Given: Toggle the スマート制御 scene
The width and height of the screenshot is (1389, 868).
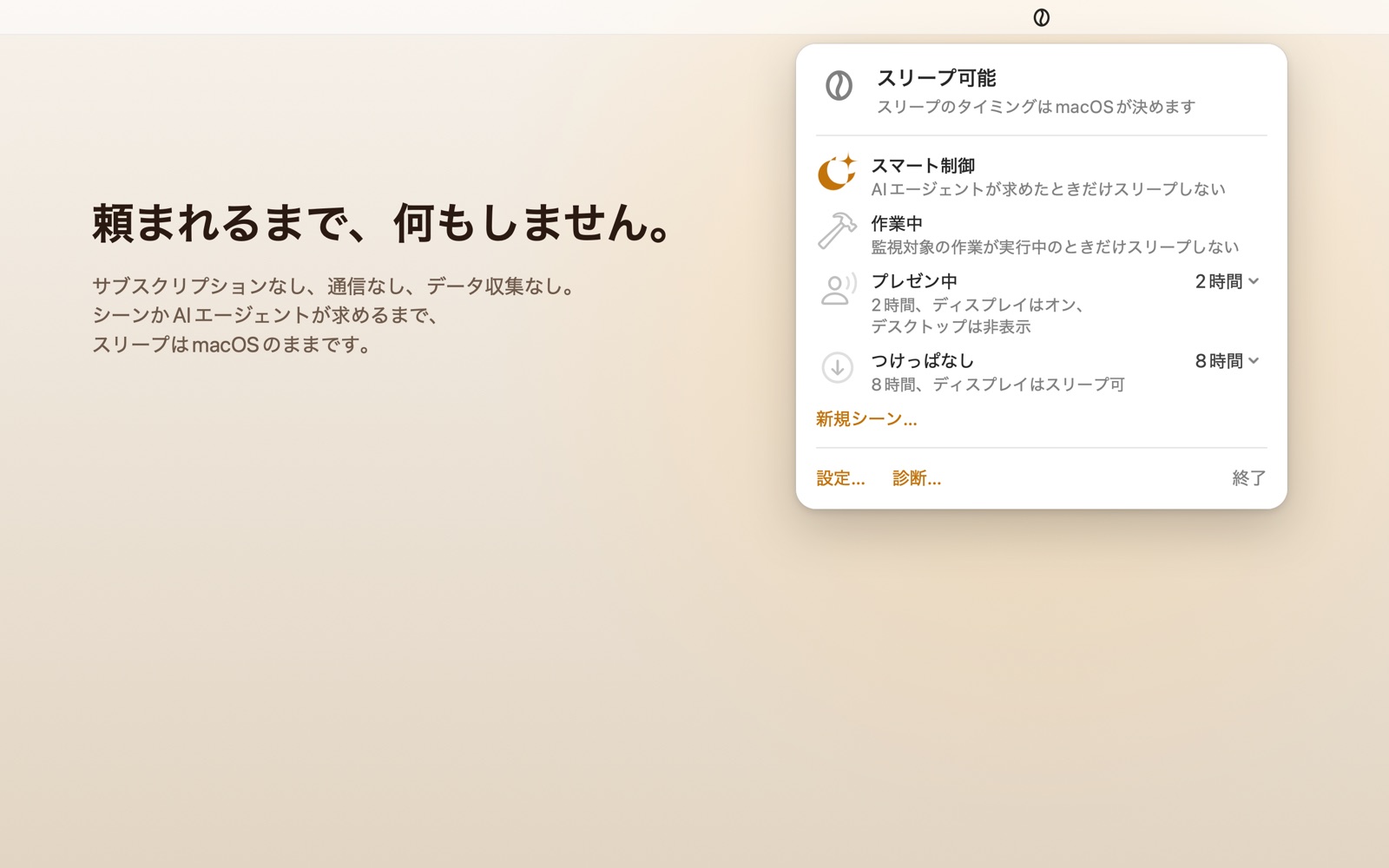Looking at the screenshot, I should click(1041, 176).
